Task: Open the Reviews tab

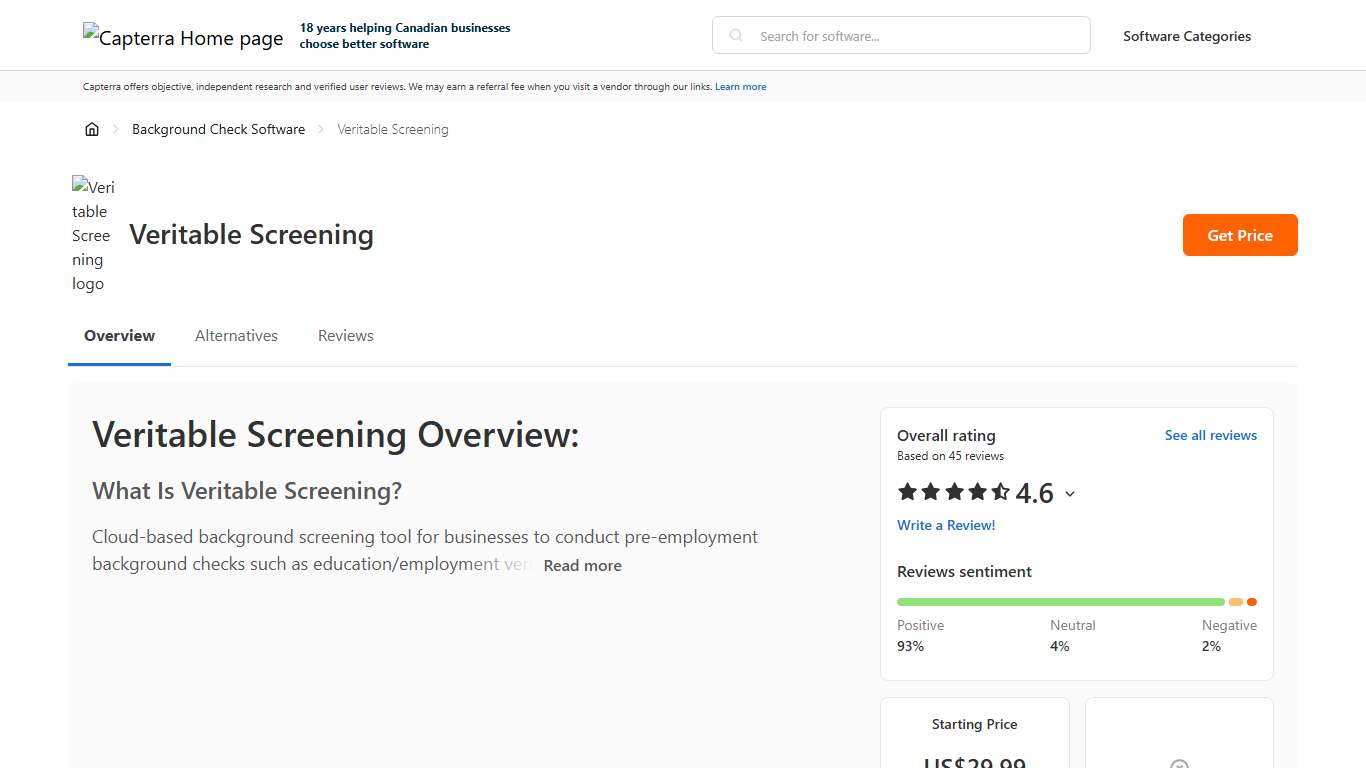Action: click(345, 335)
